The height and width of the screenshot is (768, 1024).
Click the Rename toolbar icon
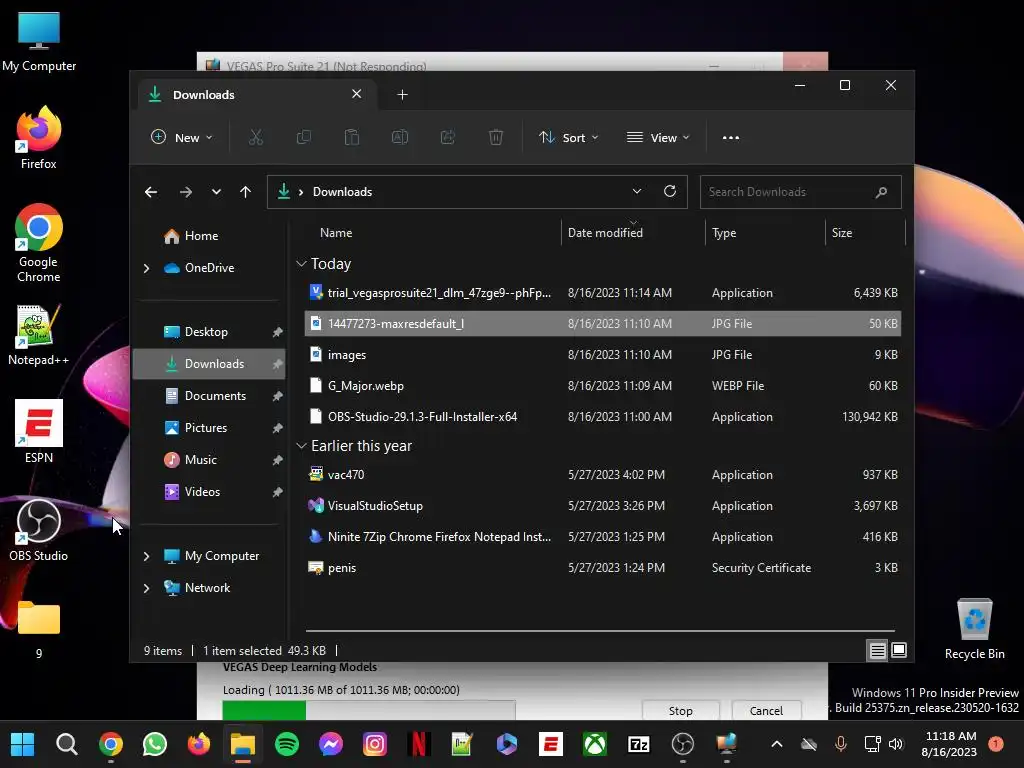coord(400,137)
